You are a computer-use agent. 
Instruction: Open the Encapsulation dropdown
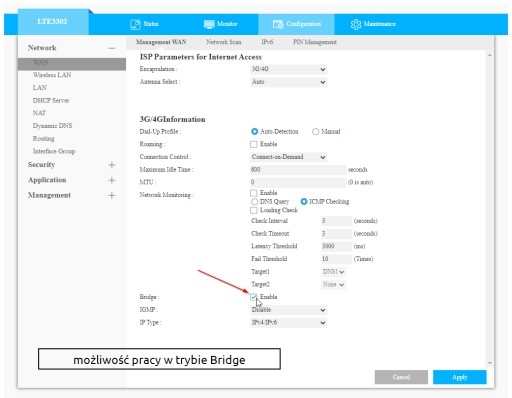288,69
